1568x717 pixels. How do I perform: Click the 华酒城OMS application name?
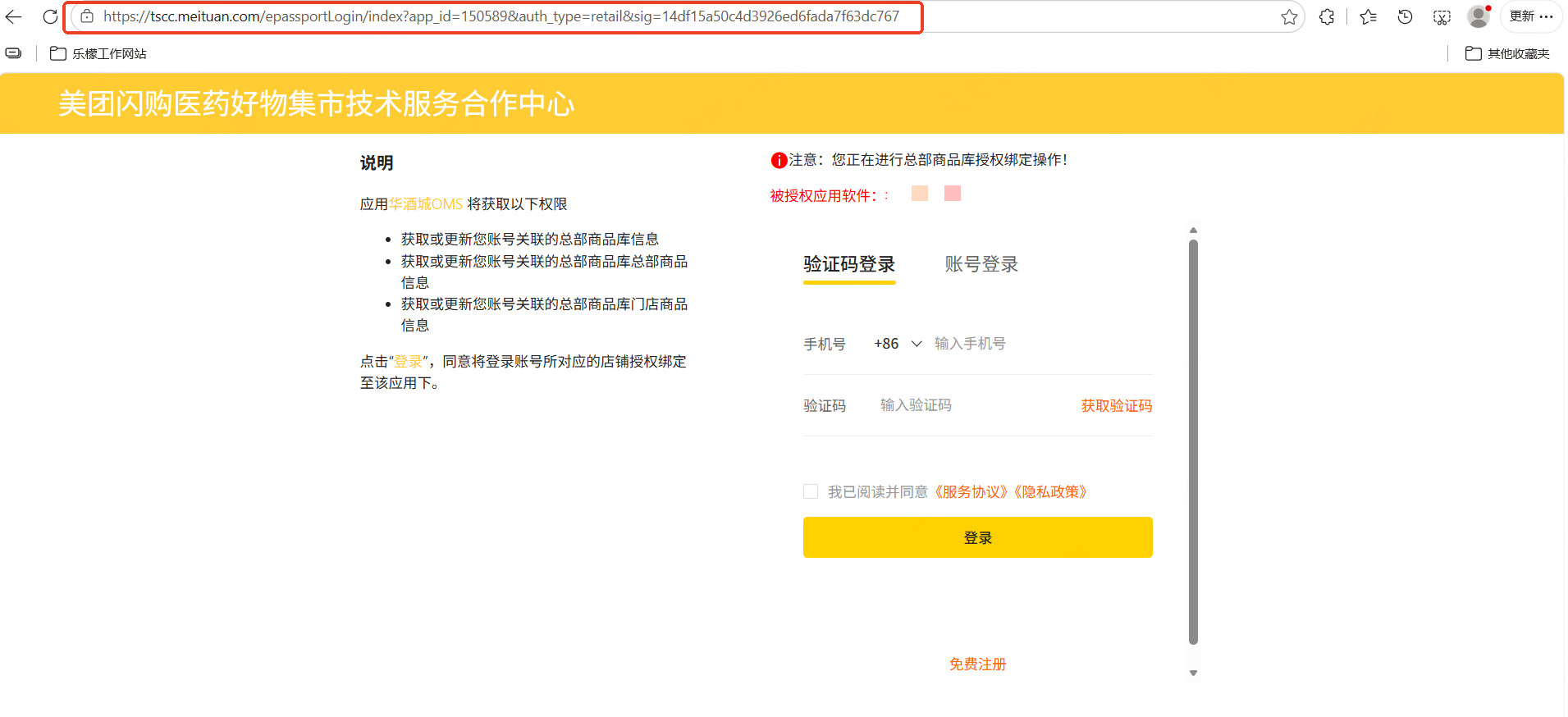point(426,204)
